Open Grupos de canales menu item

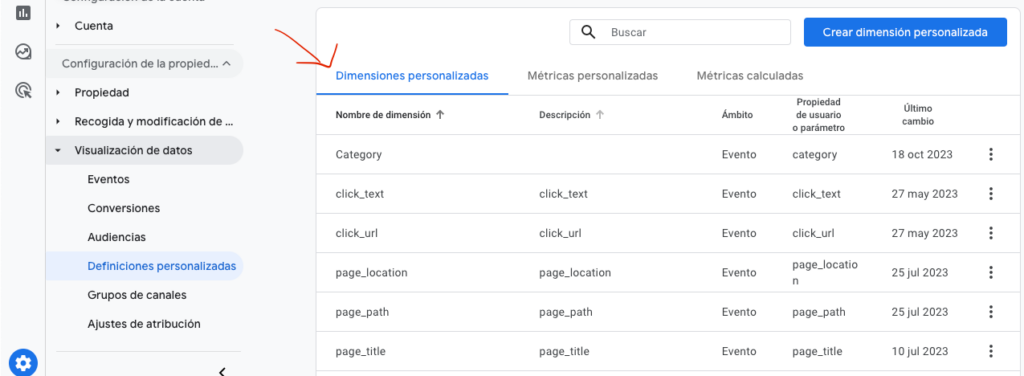pos(136,295)
